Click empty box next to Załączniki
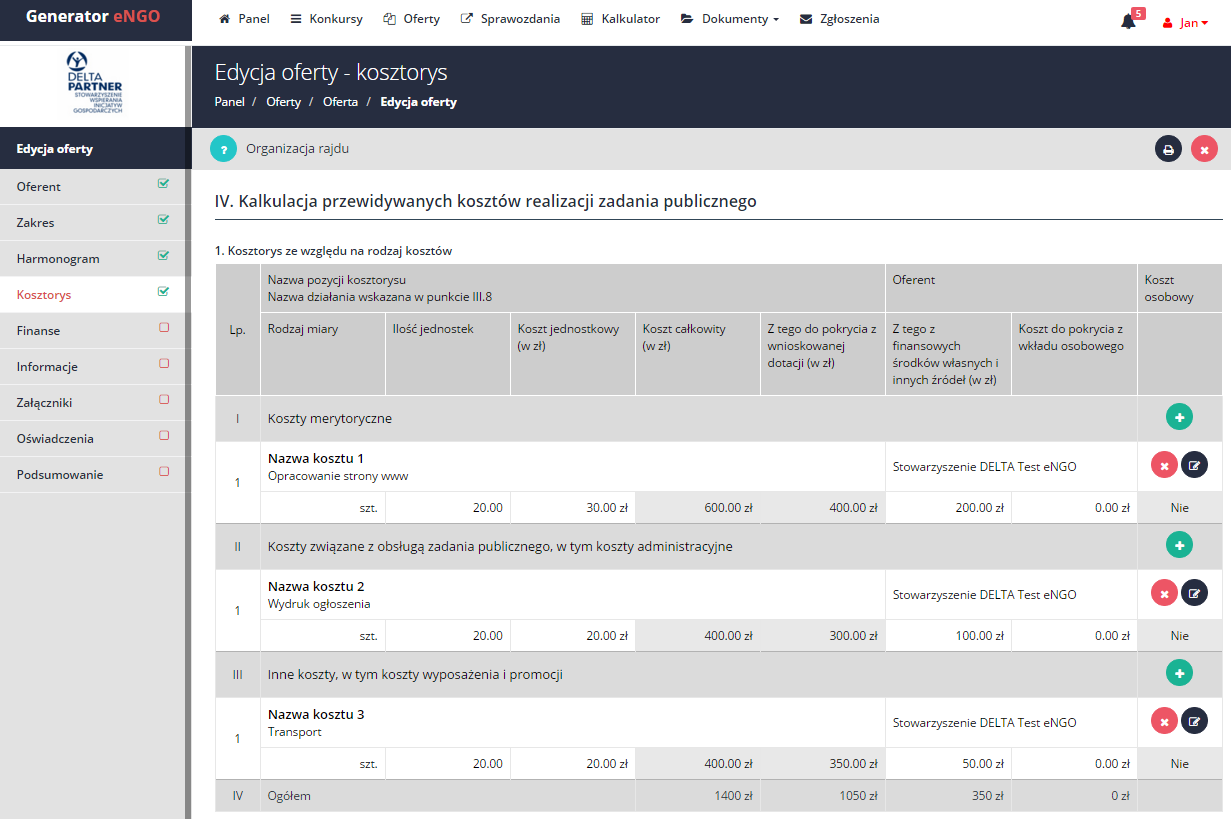Image resolution: width=1231 pixels, height=819 pixels. click(x=164, y=400)
